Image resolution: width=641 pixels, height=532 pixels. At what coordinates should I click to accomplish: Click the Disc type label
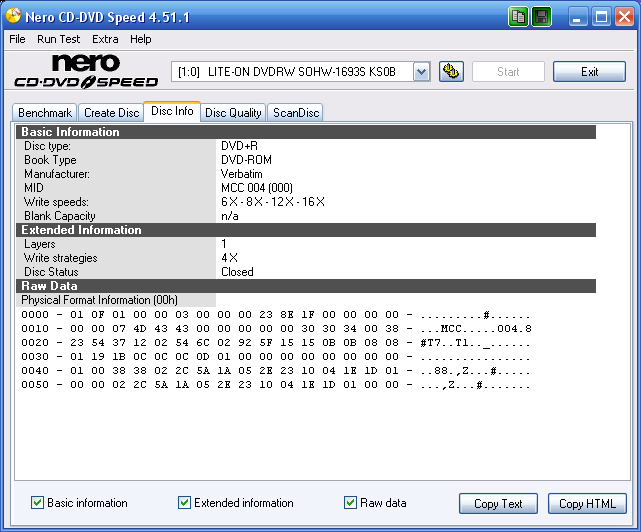click(47, 146)
